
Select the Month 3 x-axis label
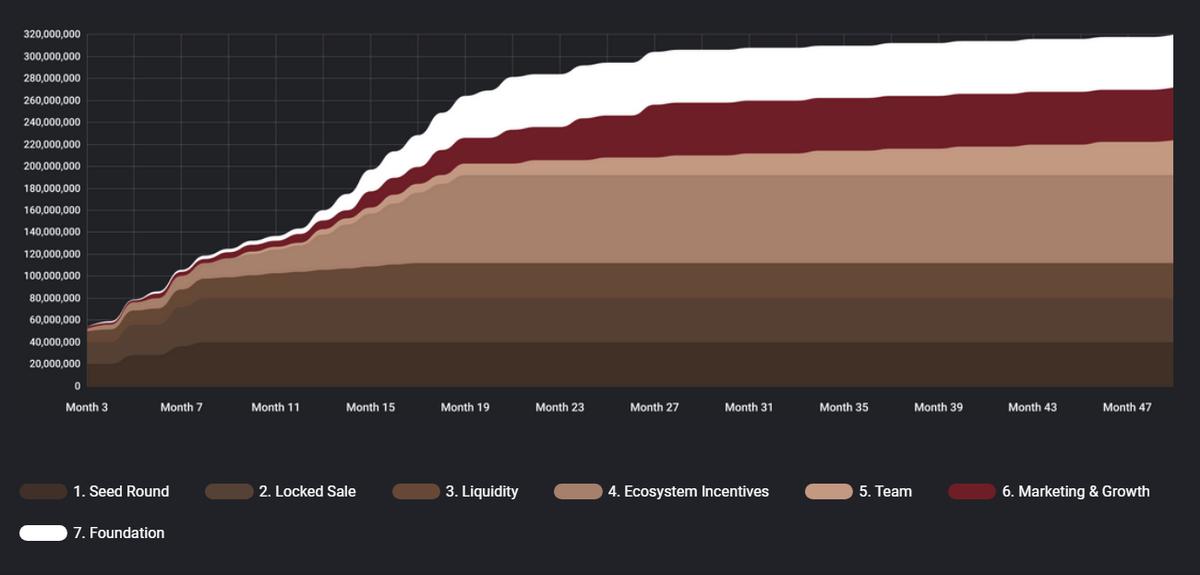[x=87, y=407]
